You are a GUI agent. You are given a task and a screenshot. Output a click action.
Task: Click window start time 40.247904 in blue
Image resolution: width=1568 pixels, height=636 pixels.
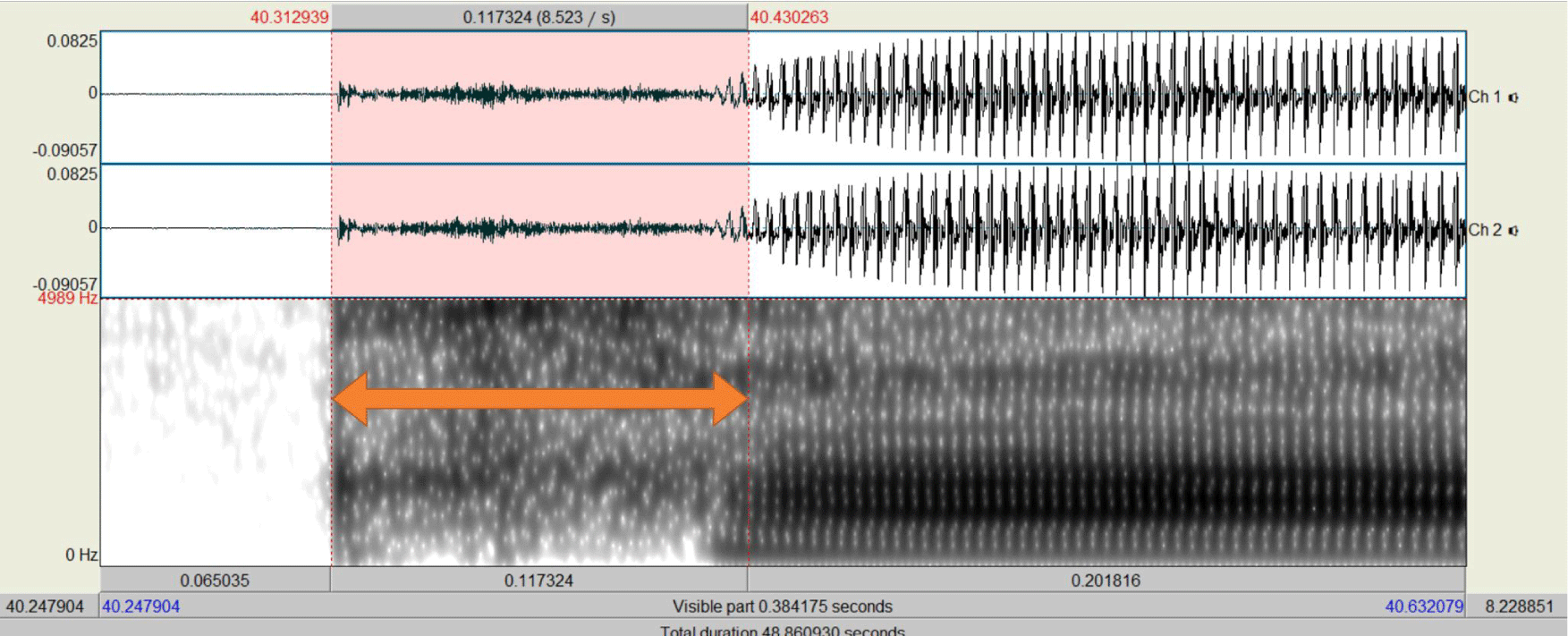(x=141, y=606)
